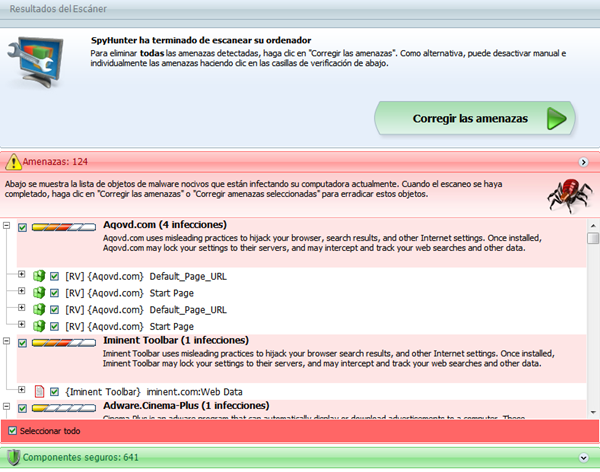
Task: Select the iminent.com:Web Data row text
Action: click(x=154, y=392)
